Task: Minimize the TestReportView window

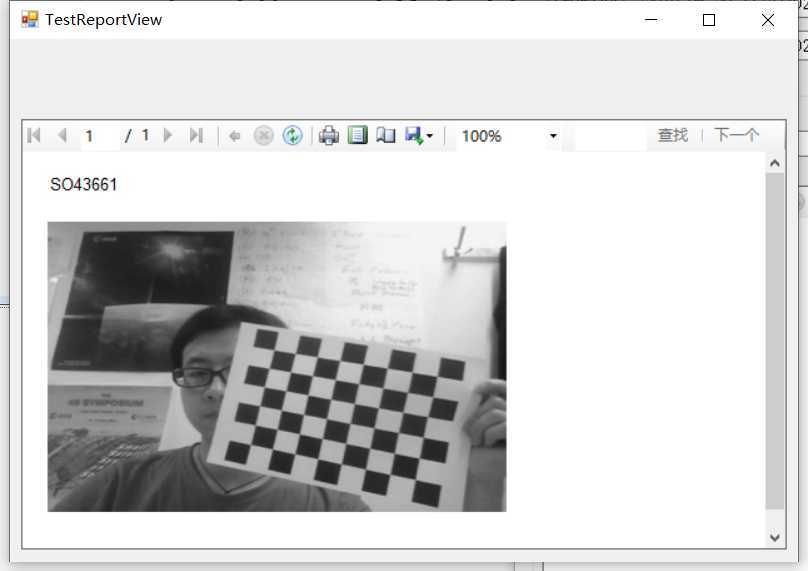Action: point(651,20)
